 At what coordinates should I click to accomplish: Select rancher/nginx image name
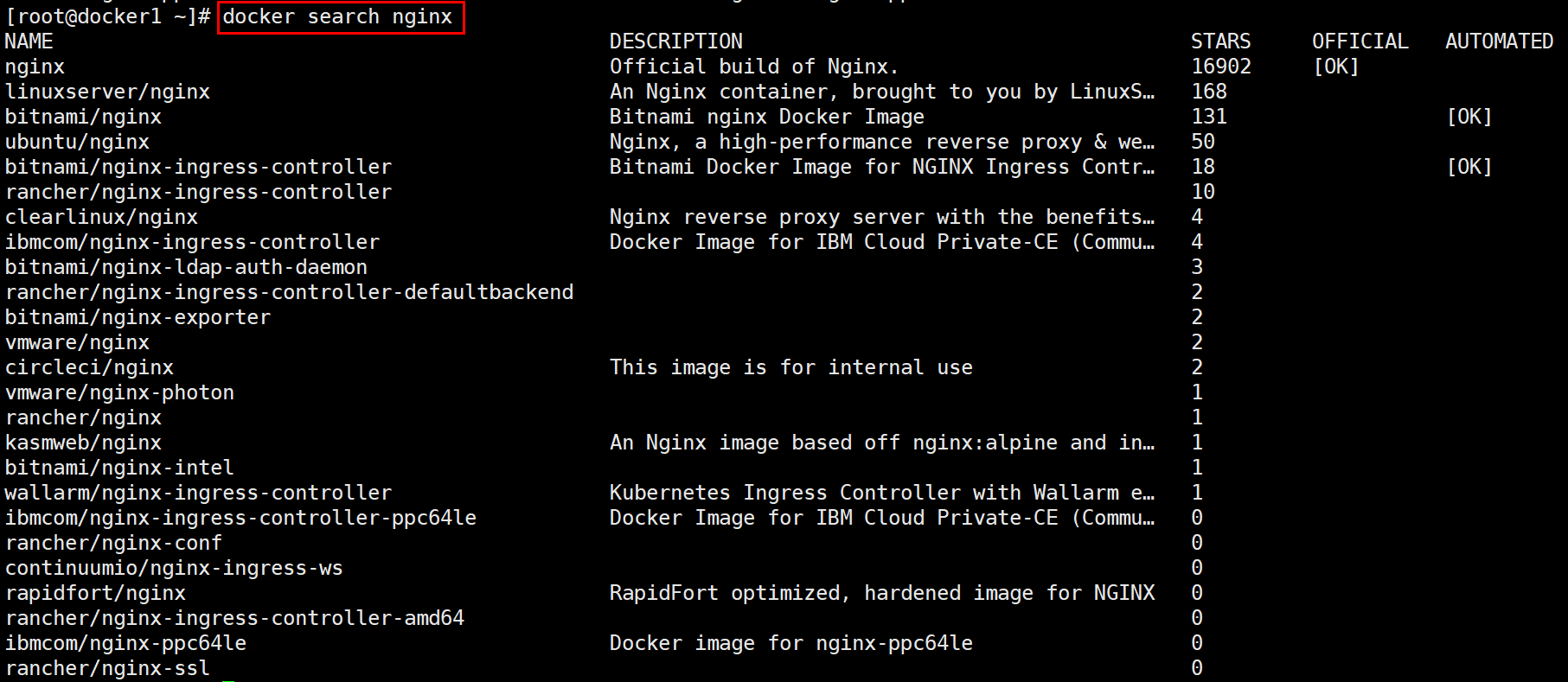[x=83, y=417]
